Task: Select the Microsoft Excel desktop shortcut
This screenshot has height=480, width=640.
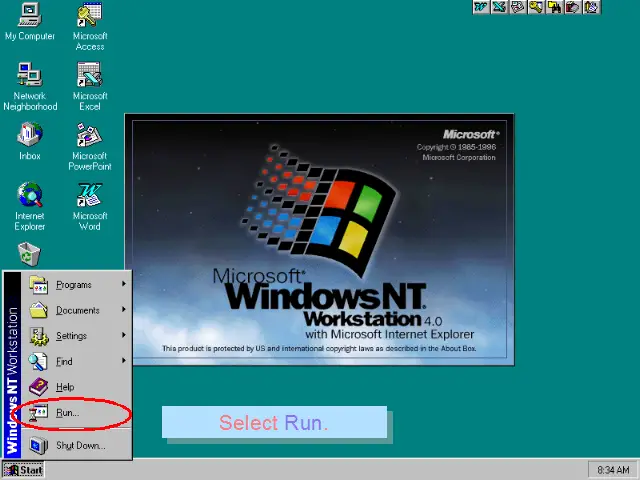Action: [90, 87]
